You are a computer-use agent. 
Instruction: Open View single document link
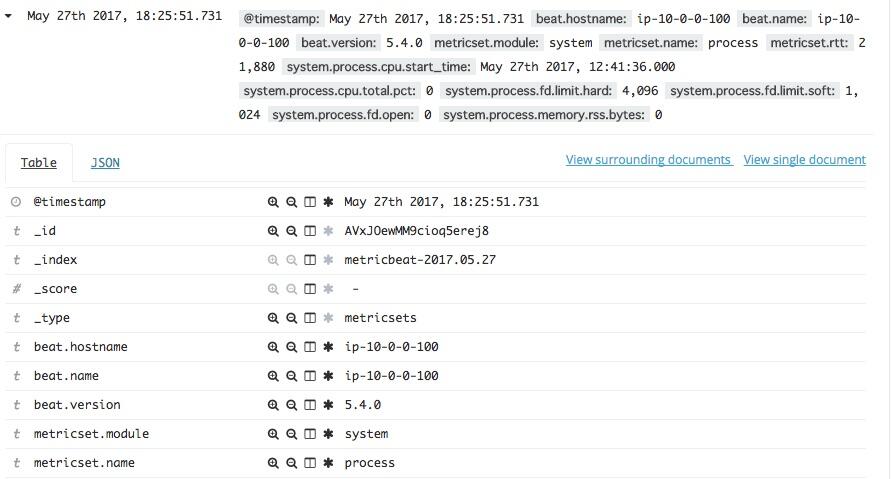click(x=804, y=160)
